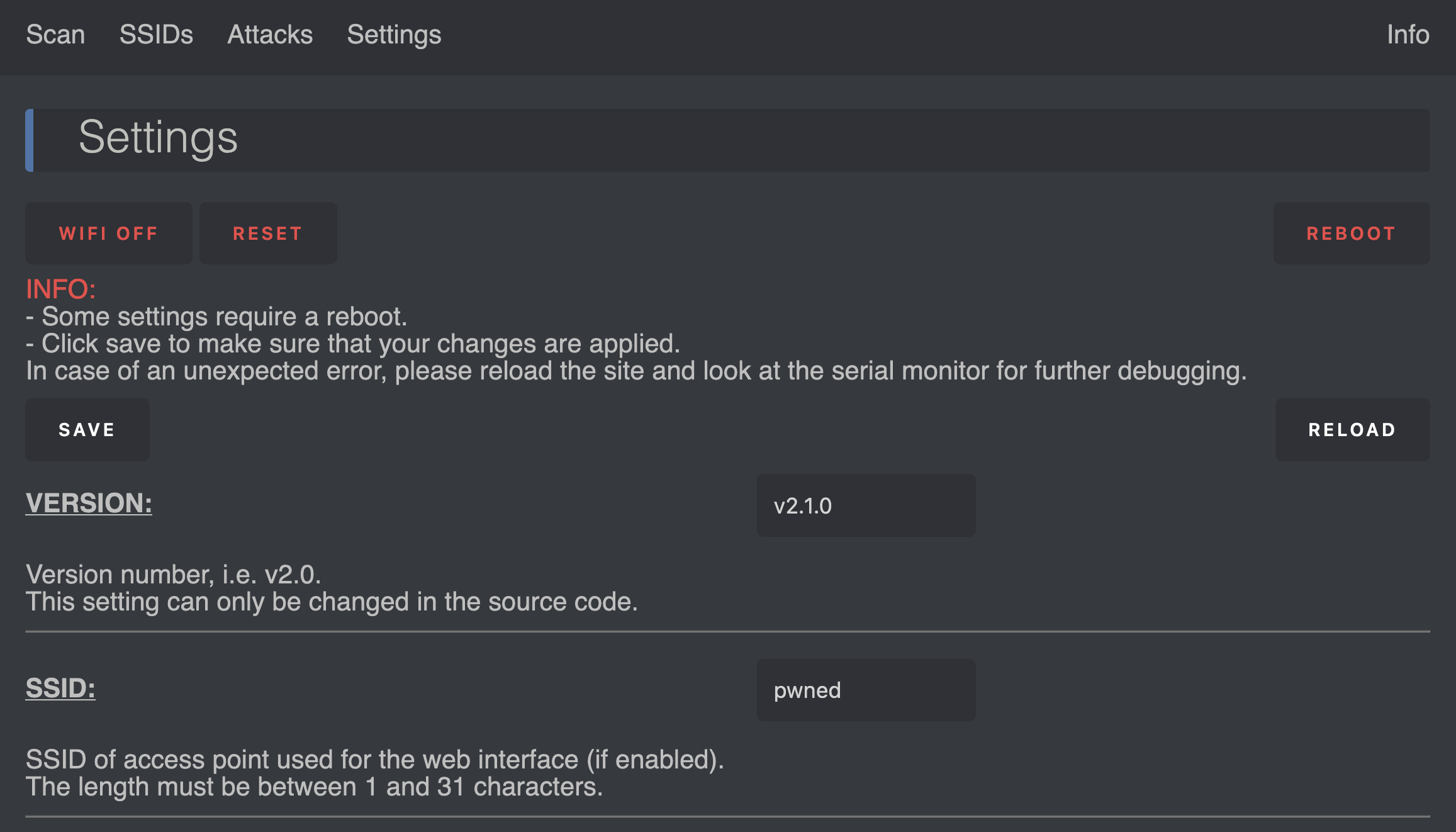This screenshot has height=832, width=1456.
Task: Click the red INFO: heading
Action: pyautogui.click(x=60, y=289)
